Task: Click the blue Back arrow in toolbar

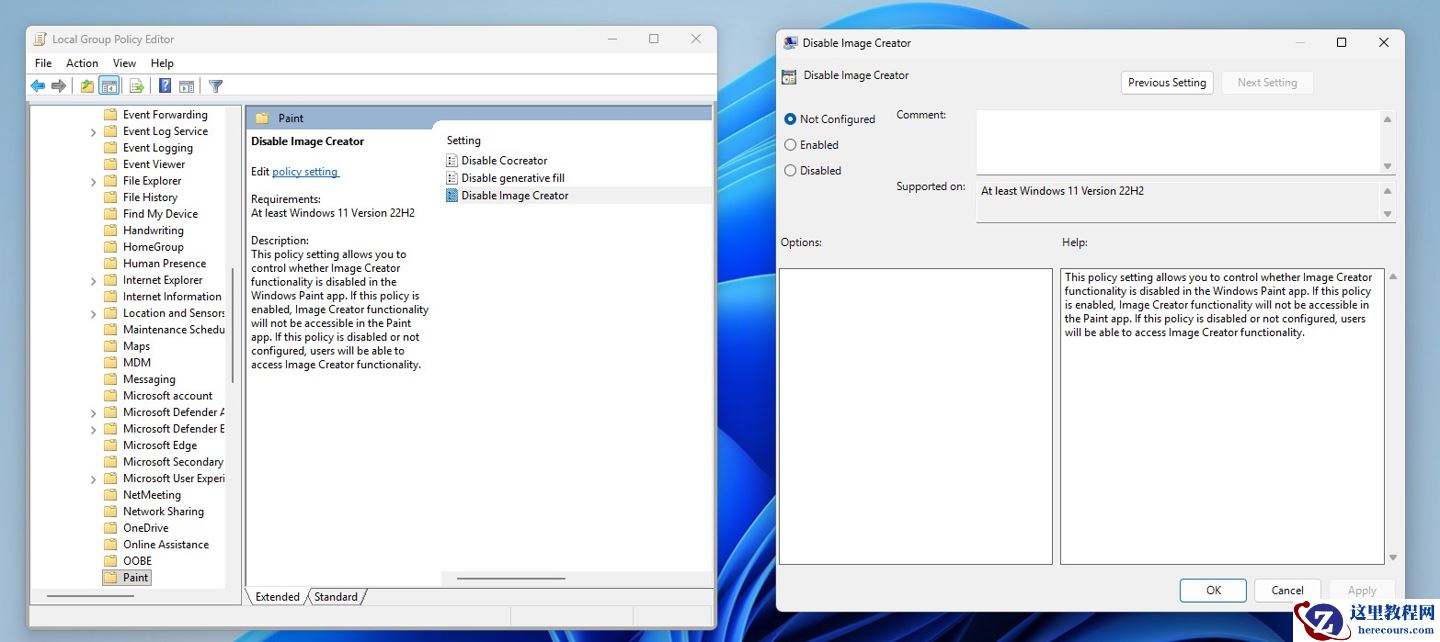Action: pyautogui.click(x=37, y=86)
